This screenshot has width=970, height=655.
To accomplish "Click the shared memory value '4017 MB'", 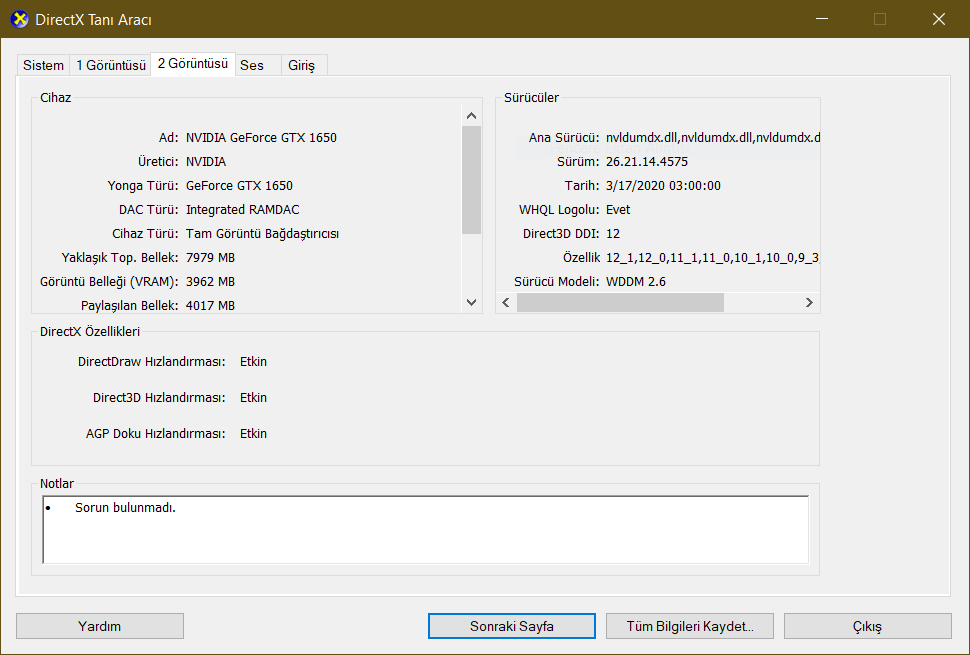I will point(210,306).
